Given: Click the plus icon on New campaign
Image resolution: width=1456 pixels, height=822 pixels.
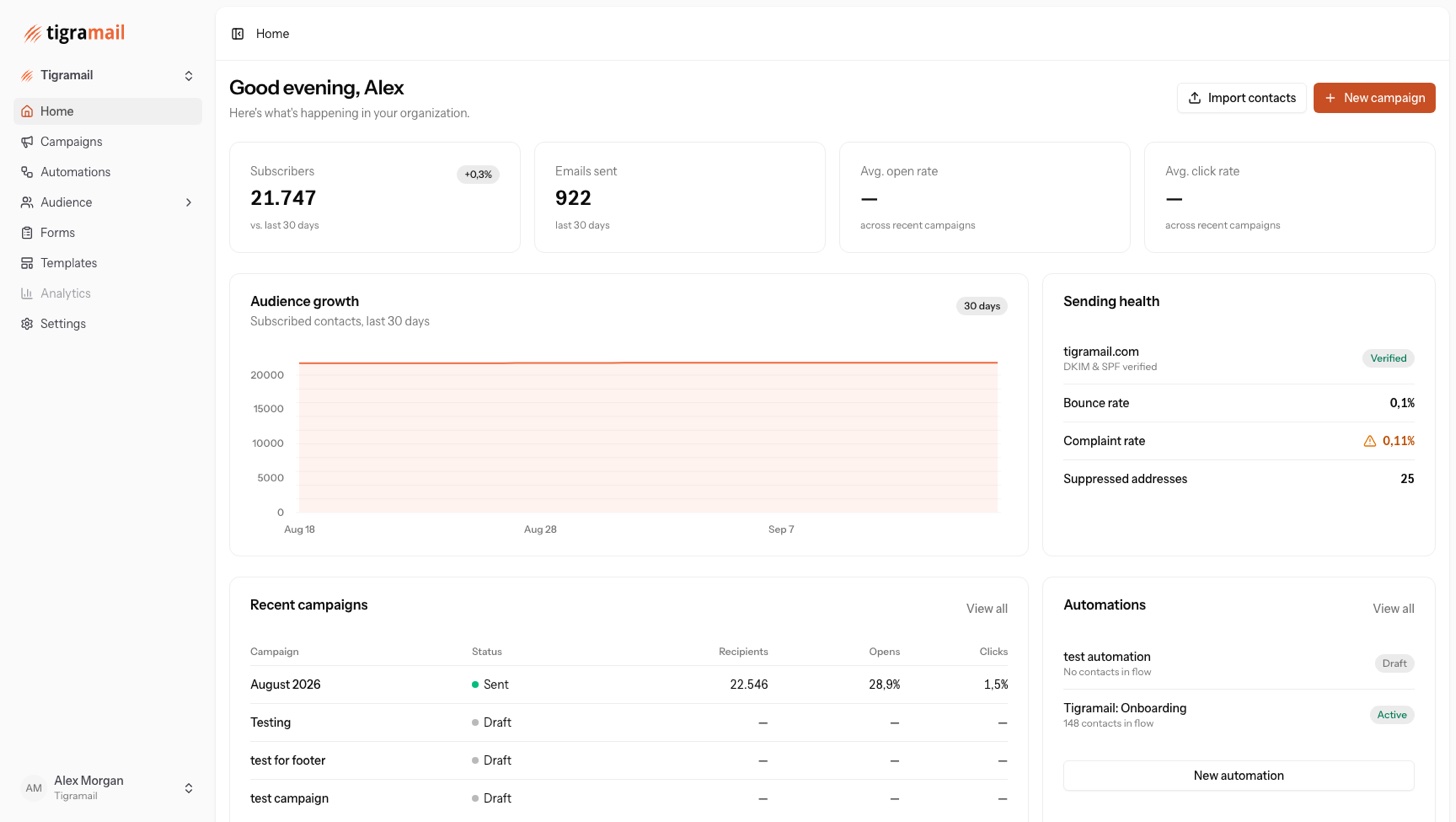Looking at the screenshot, I should click(x=1330, y=98).
